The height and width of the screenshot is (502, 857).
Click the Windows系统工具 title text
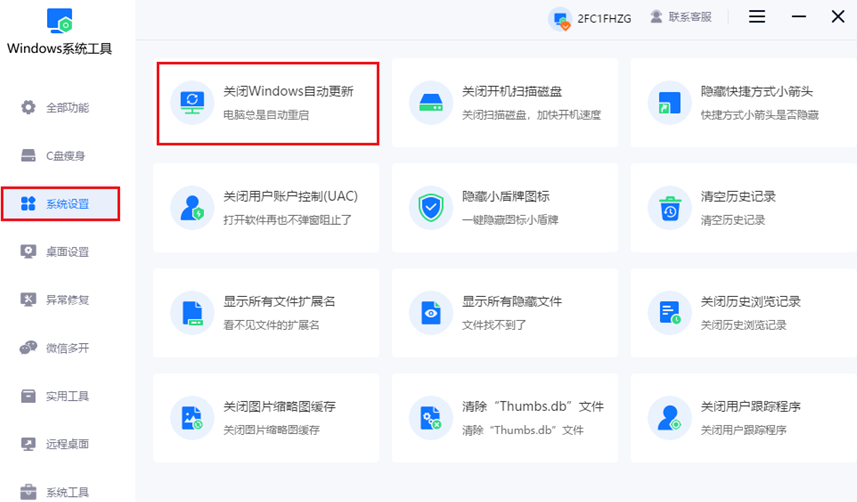pos(60,49)
